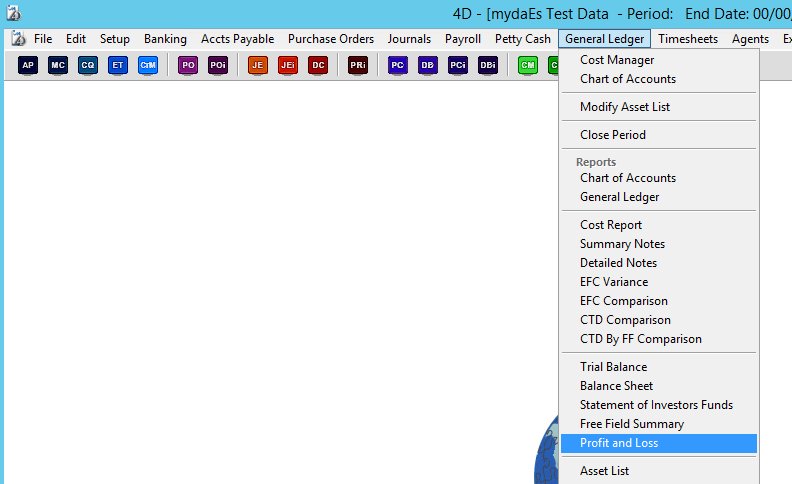Open the Accts Payable menu
The width and height of the screenshot is (792, 484).
tap(237, 39)
